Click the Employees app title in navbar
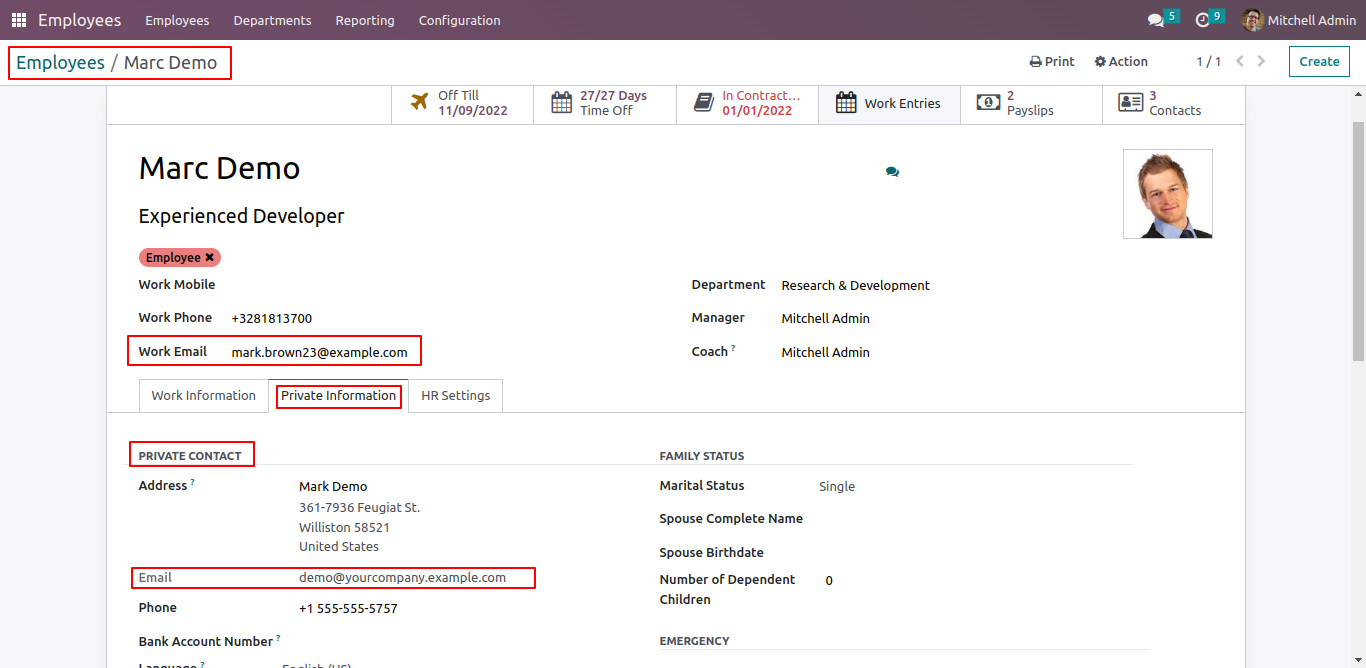The width and height of the screenshot is (1366, 668). tap(80, 20)
